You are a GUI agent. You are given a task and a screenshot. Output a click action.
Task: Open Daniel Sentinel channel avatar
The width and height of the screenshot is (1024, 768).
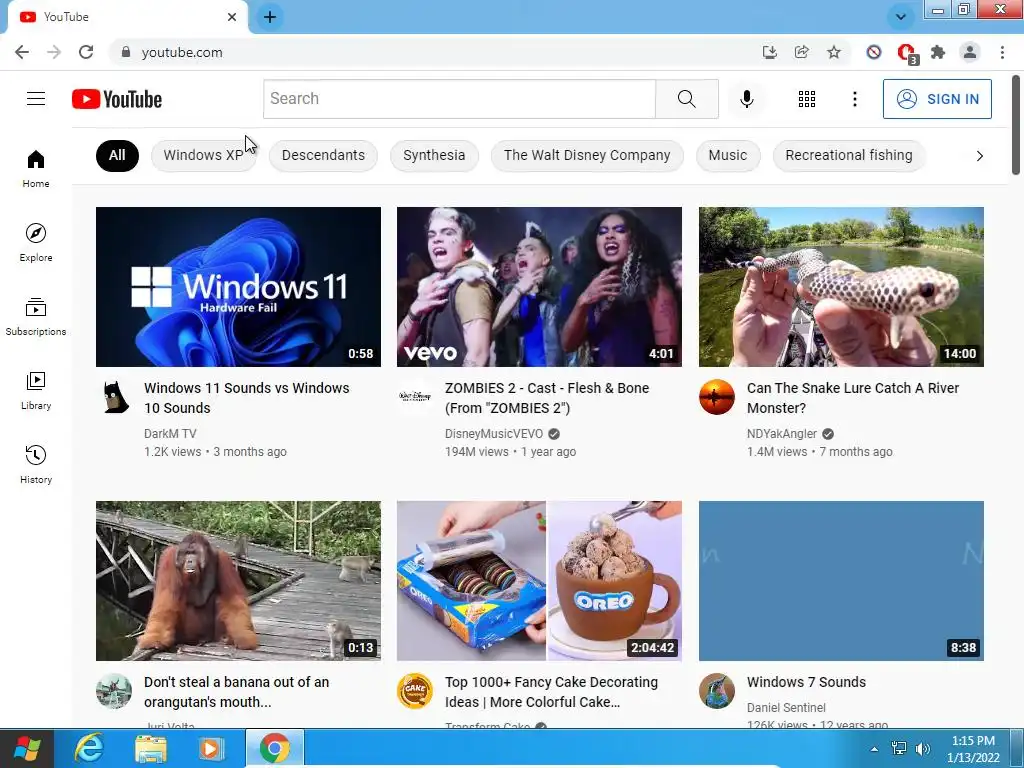tap(716, 691)
